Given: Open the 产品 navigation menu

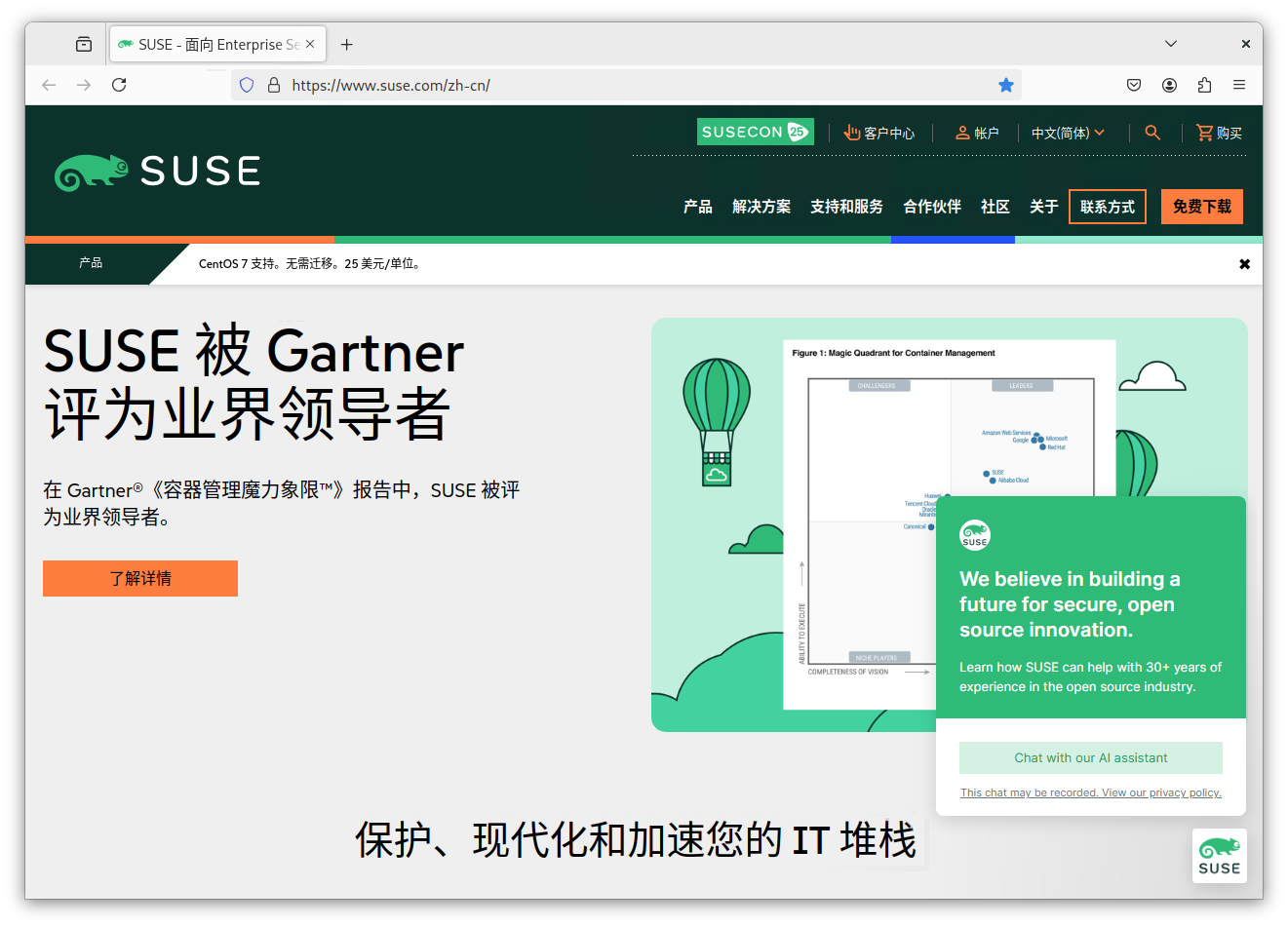Looking at the screenshot, I should [x=698, y=207].
